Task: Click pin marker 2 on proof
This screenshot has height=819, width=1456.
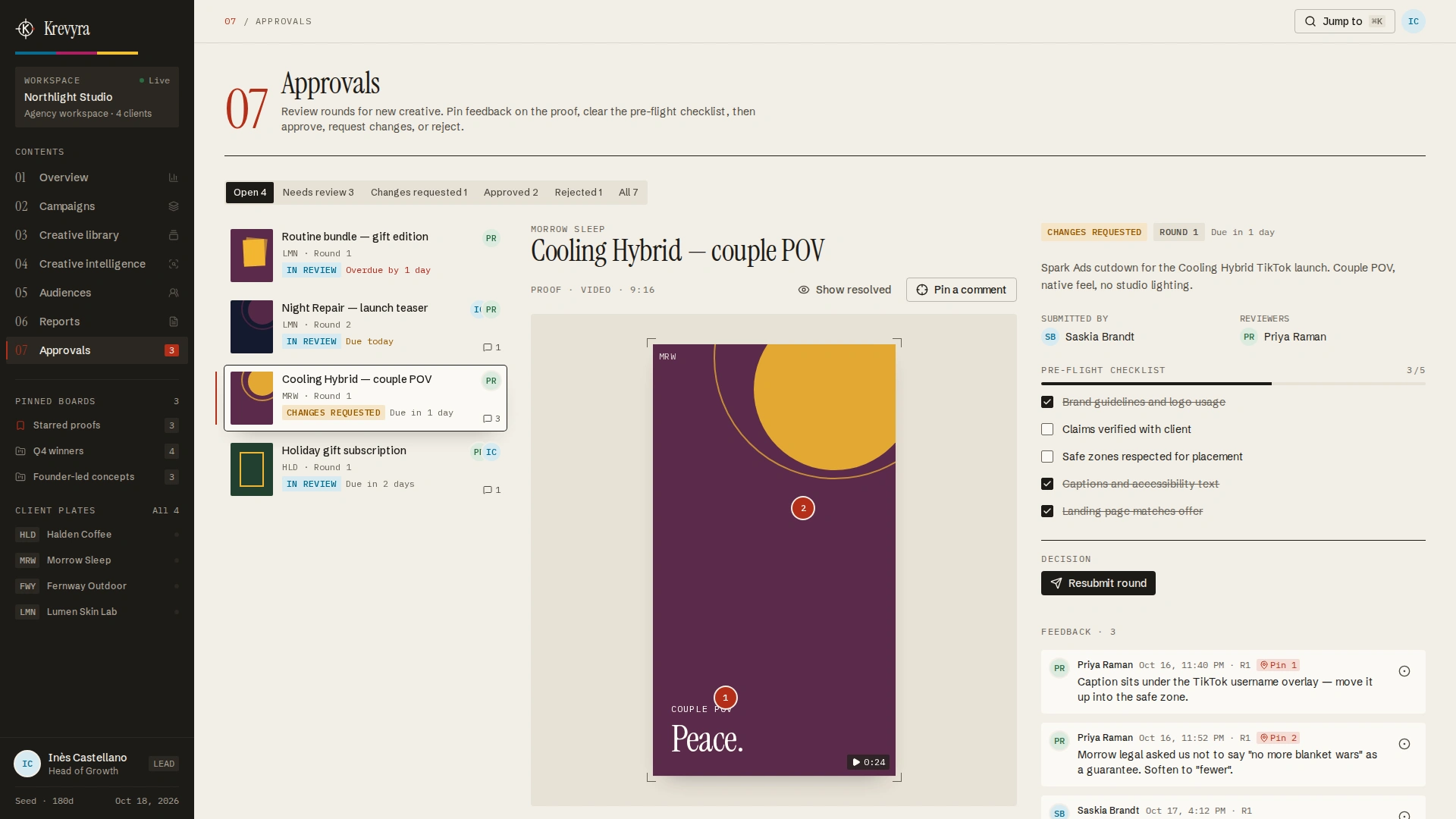Action: coord(803,508)
